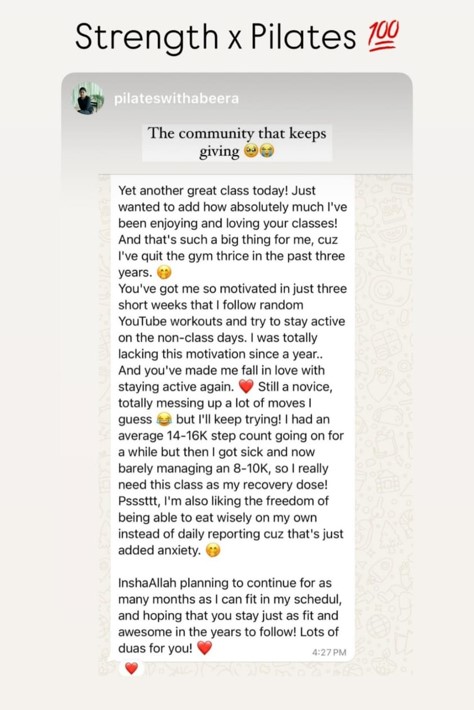The width and height of the screenshot is (474, 710).
Task: Click the hand-over-mouth emoji after 'years.'
Action: (164, 273)
